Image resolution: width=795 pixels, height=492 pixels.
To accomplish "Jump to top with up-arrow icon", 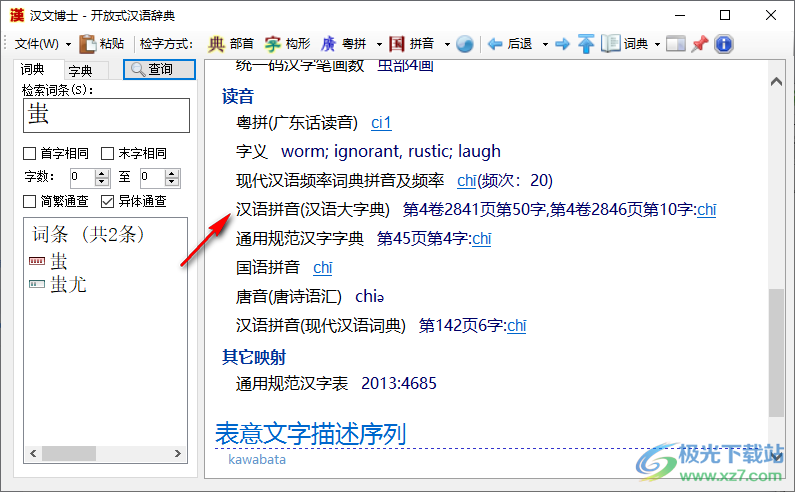I will [586, 44].
